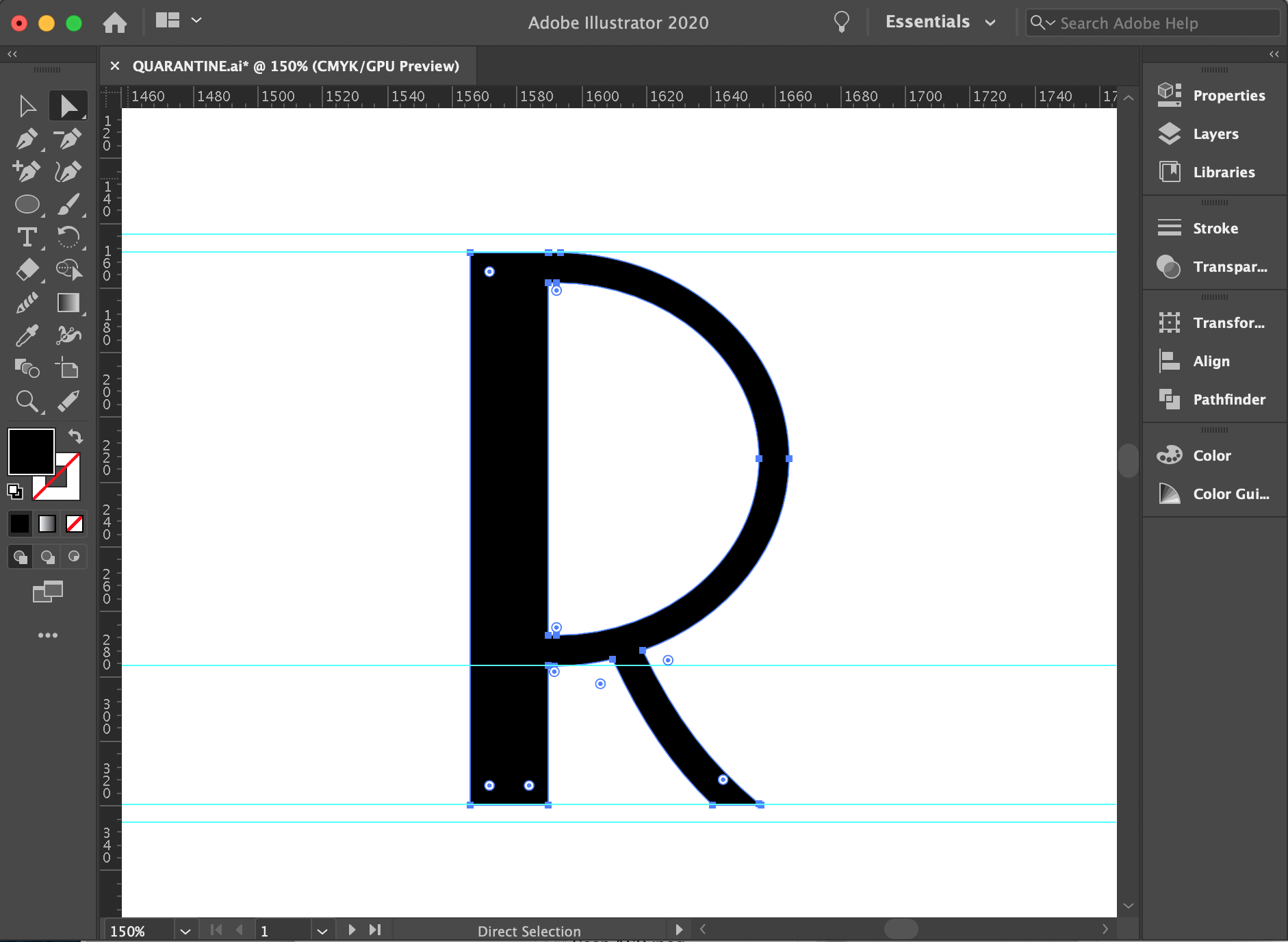Viewport: 1288px width, 942px height.
Task: Select the Ellipse tool
Action: (x=27, y=204)
